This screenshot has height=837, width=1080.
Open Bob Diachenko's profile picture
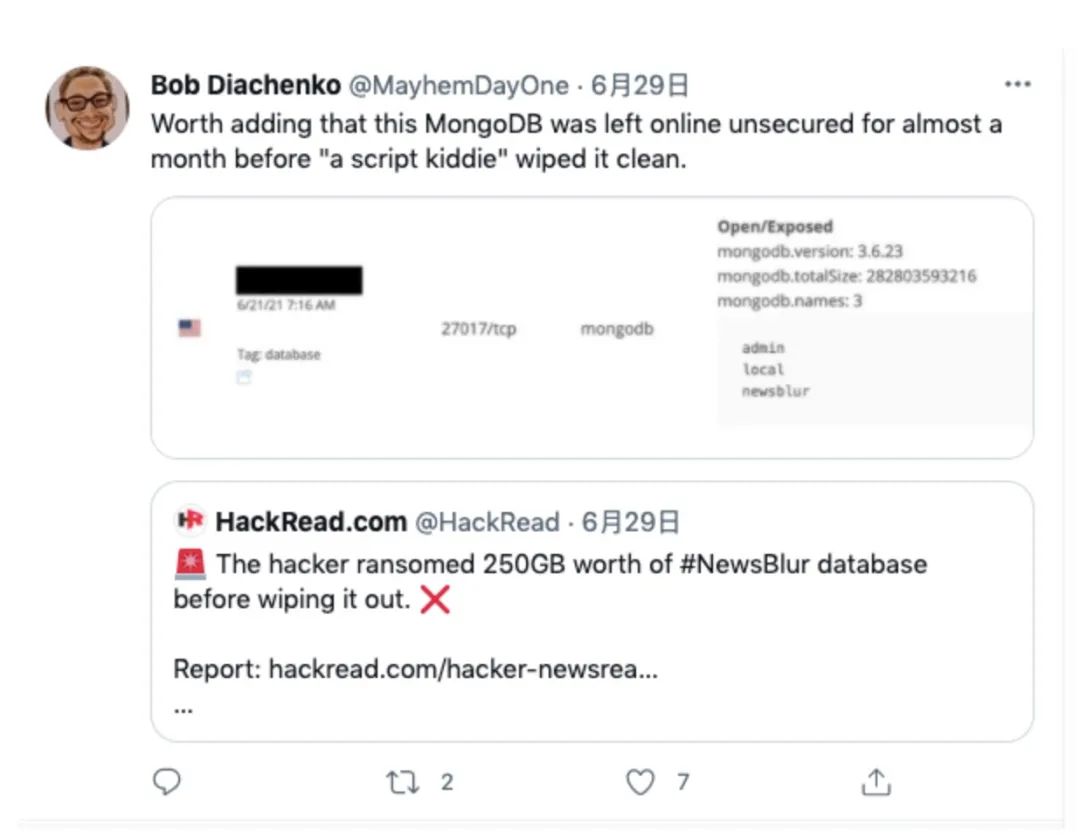click(x=87, y=107)
